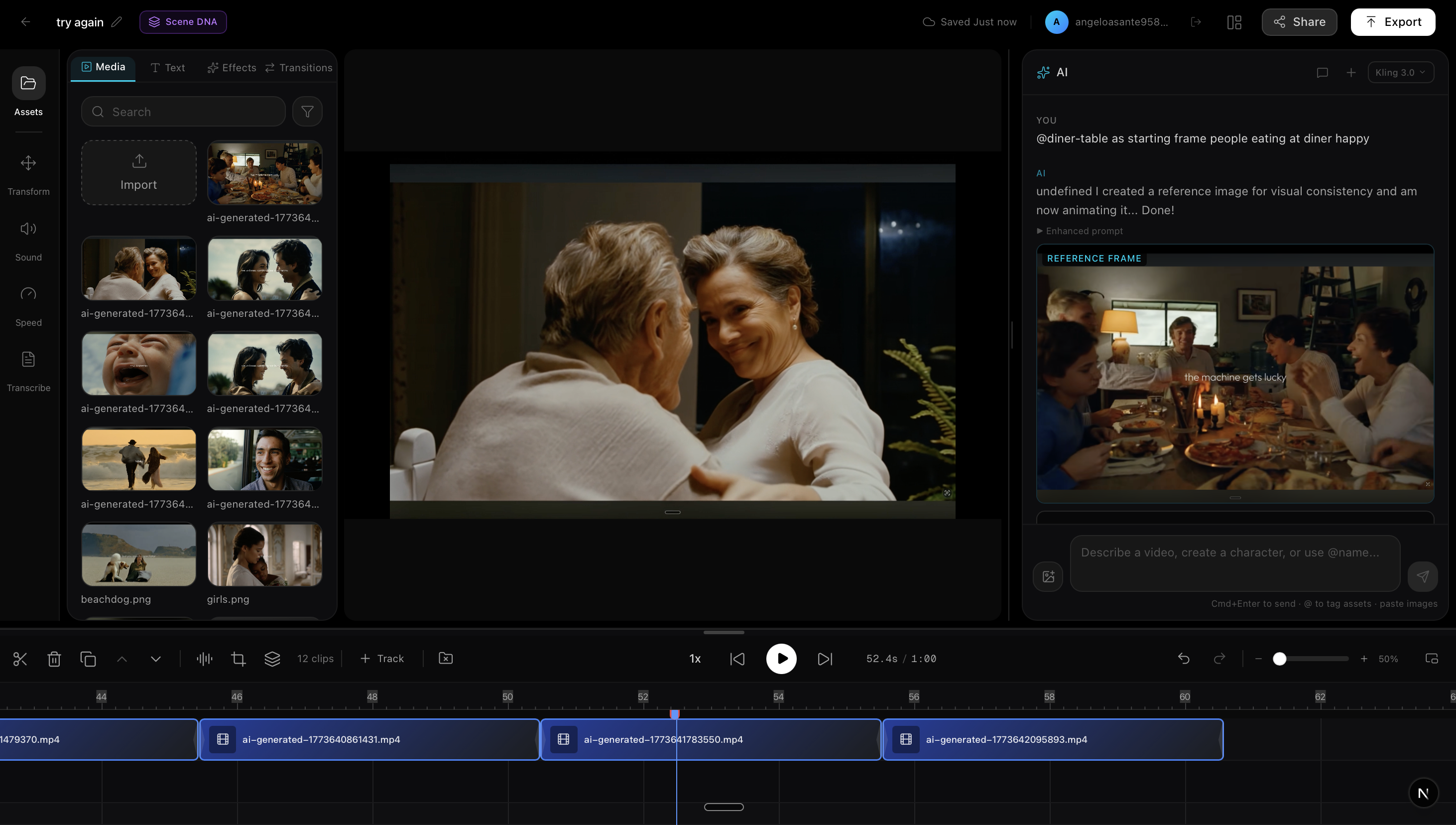
Task: Open the Transcribe tool
Action: 28,371
